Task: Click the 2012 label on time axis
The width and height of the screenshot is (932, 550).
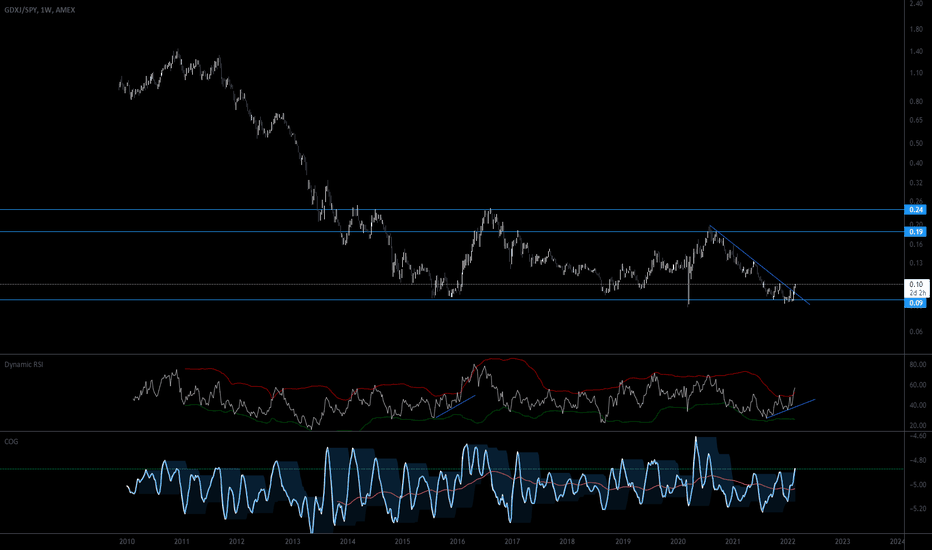Action: [237, 542]
